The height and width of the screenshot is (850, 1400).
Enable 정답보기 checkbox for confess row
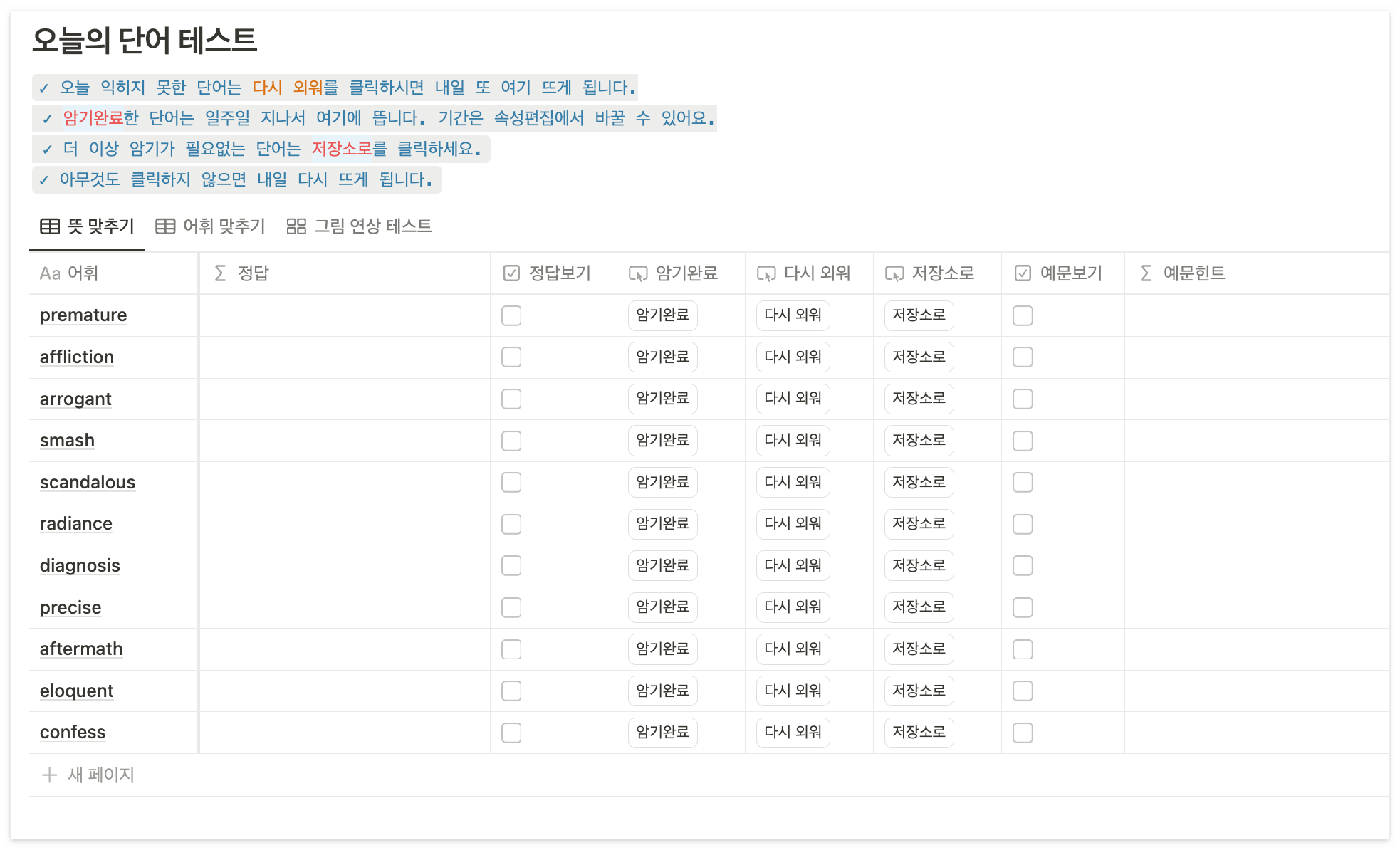[x=511, y=733]
